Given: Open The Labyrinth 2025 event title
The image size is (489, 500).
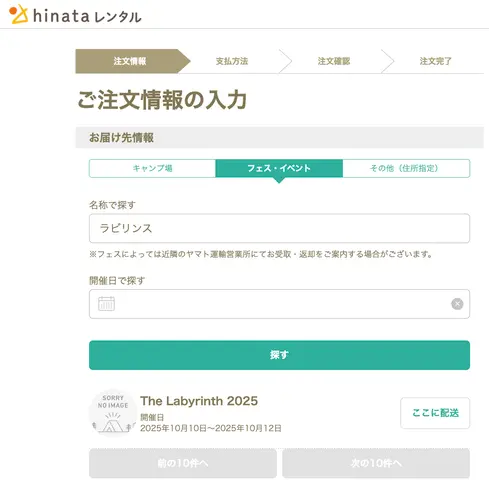Looking at the screenshot, I should [x=199, y=401].
